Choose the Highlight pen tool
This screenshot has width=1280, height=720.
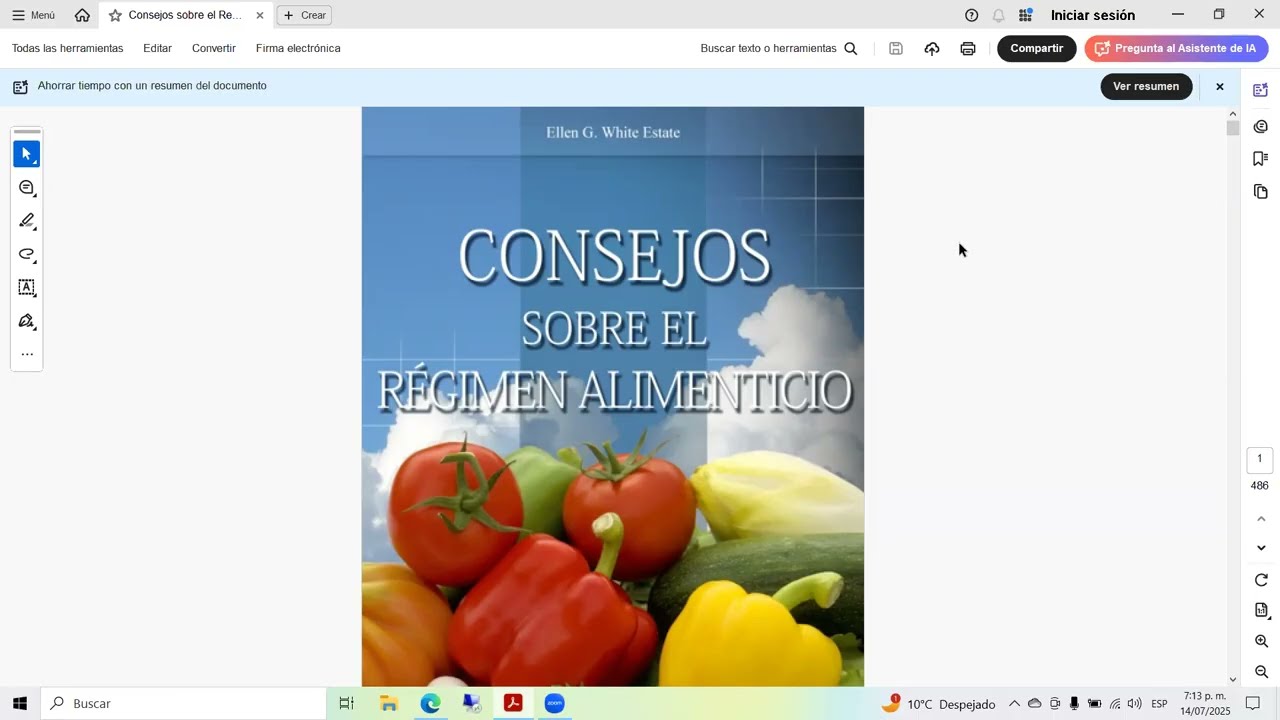pyautogui.click(x=27, y=221)
